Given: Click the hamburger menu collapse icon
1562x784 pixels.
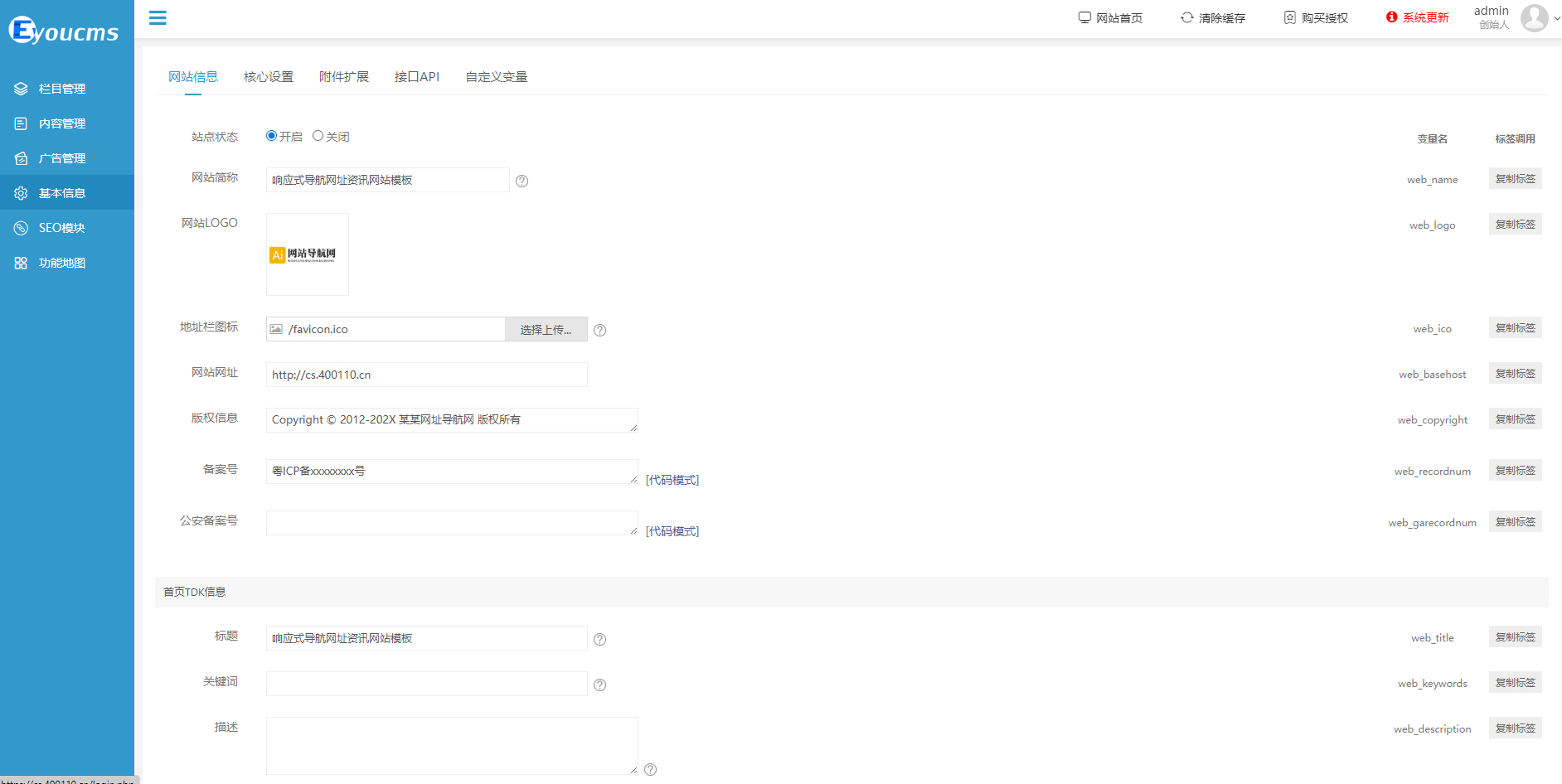Looking at the screenshot, I should 158,17.
